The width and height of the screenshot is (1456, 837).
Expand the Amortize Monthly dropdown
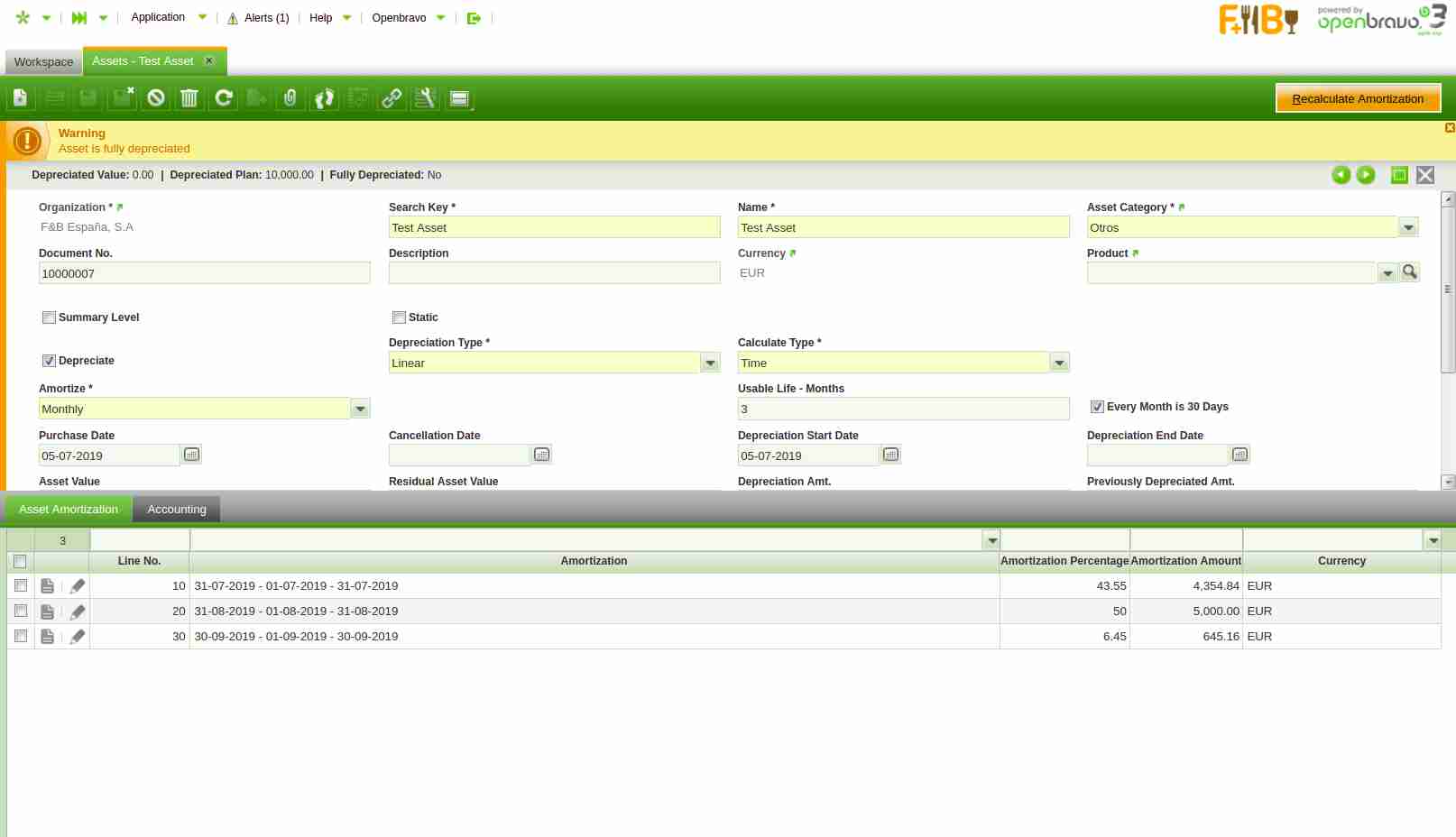[360, 409]
